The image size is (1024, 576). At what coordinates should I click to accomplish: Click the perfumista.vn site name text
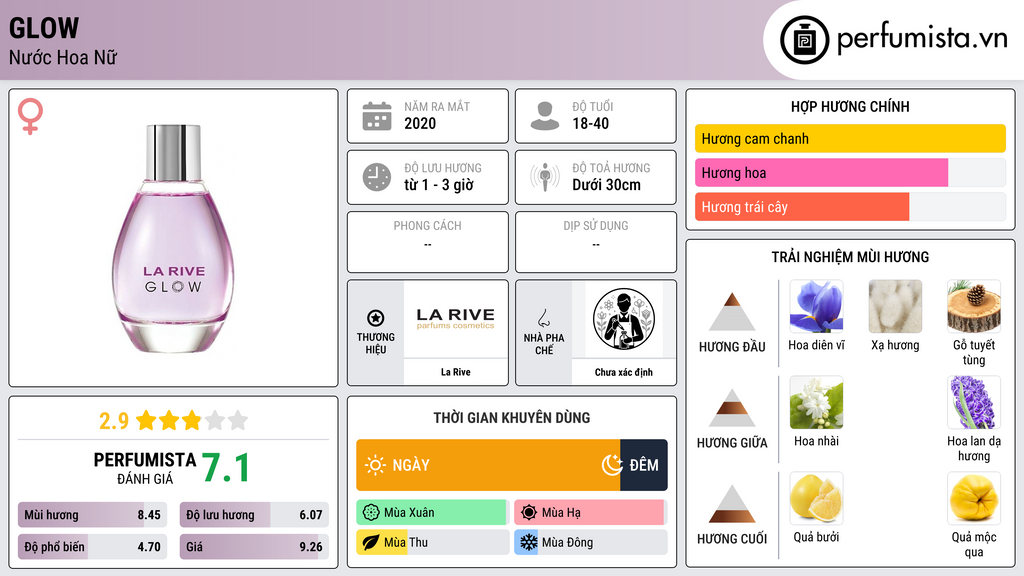922,39
